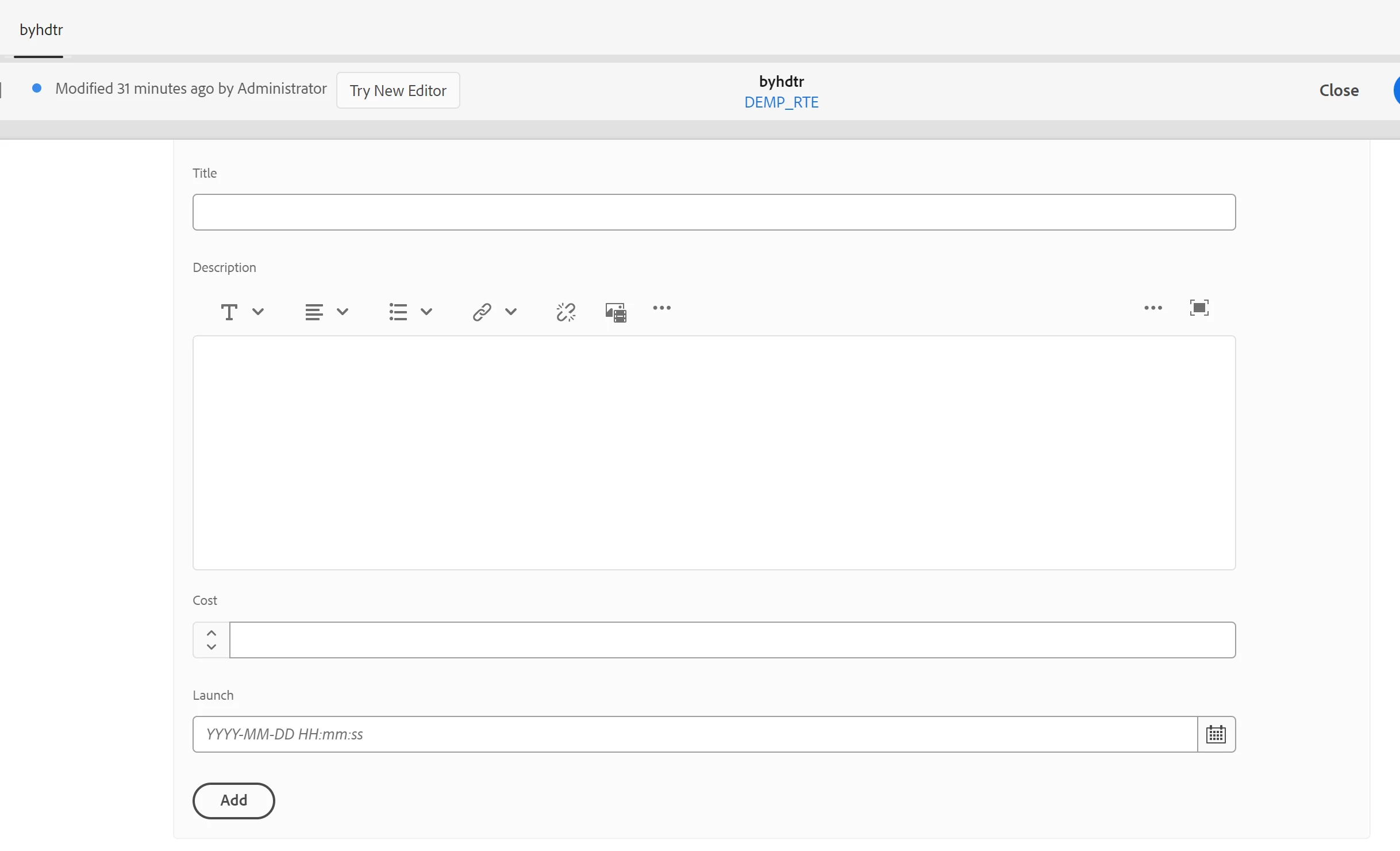The width and height of the screenshot is (1400, 851).
Task: Click the Try New Editor button
Action: point(398,90)
